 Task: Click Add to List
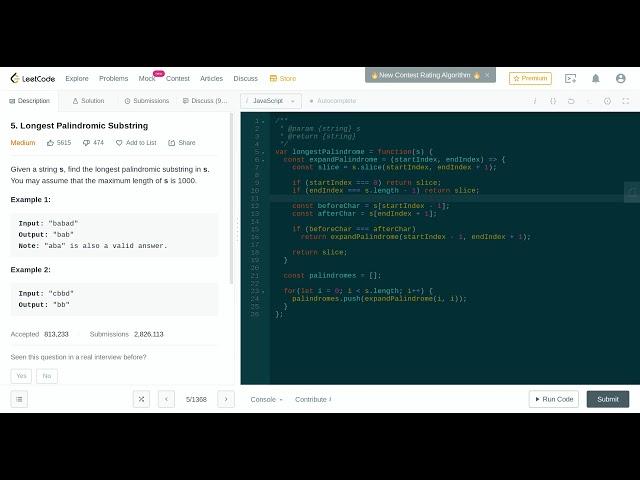(x=136, y=142)
